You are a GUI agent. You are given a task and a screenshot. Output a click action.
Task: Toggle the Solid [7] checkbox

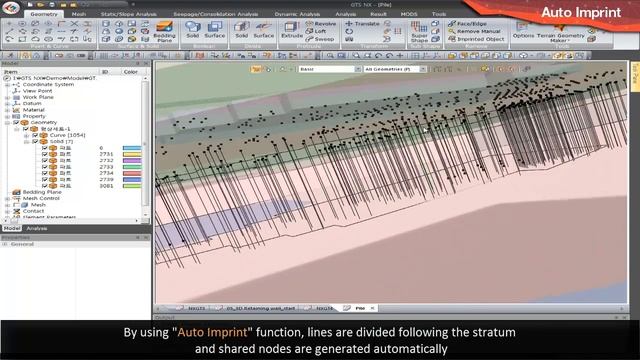pyautogui.click(x=35, y=142)
